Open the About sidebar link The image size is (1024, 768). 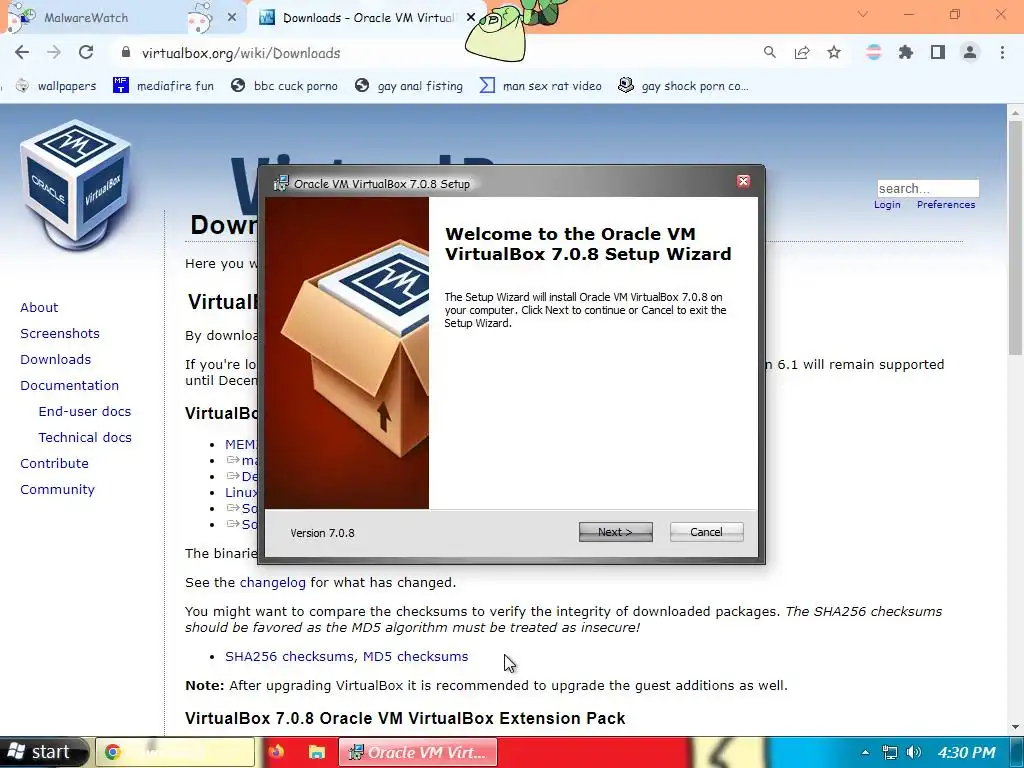(39, 308)
